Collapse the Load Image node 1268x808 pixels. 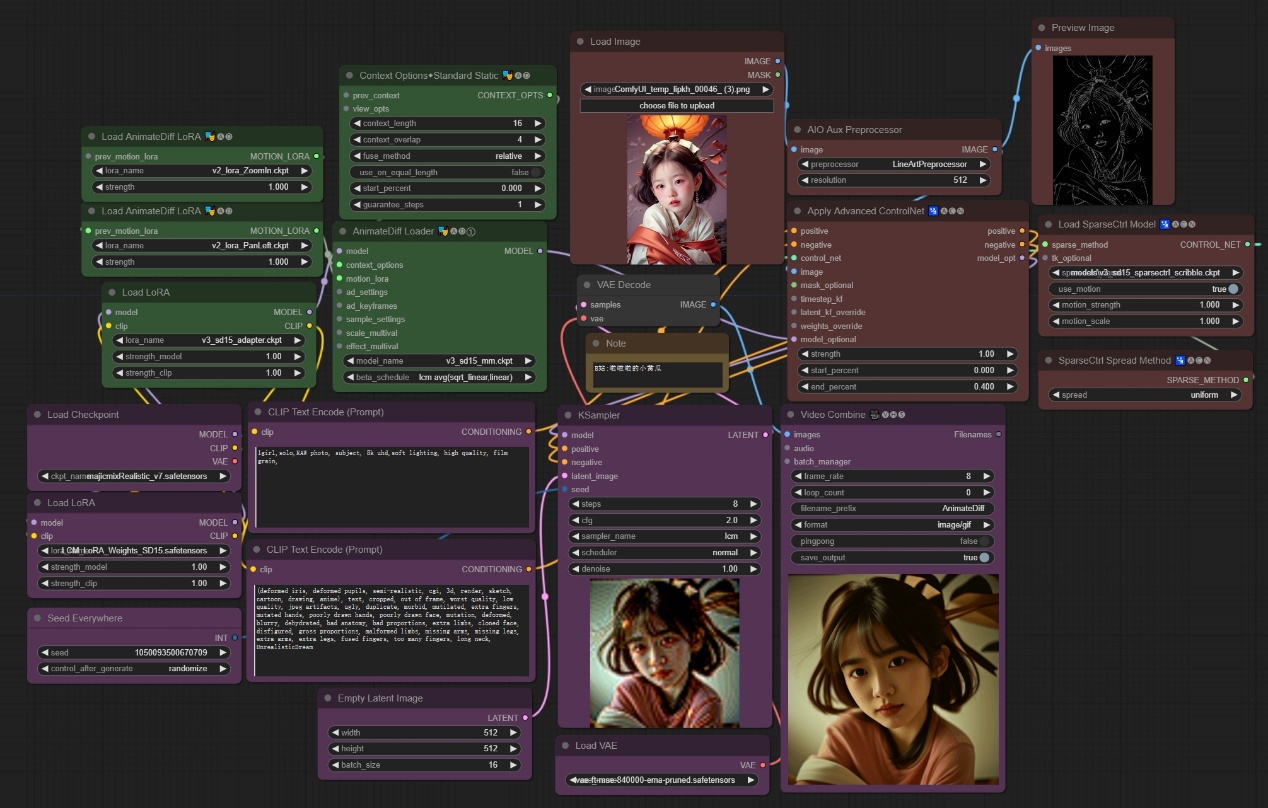580,42
